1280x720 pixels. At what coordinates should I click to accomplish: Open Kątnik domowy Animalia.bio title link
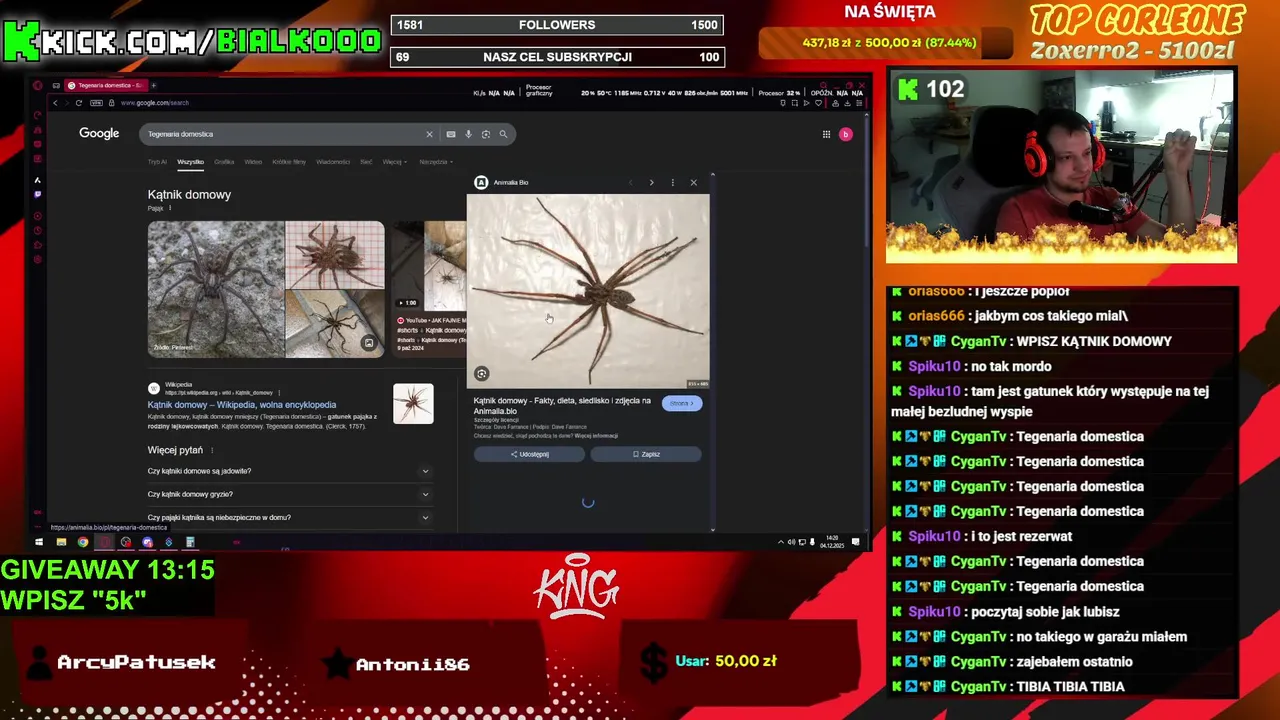(562, 405)
